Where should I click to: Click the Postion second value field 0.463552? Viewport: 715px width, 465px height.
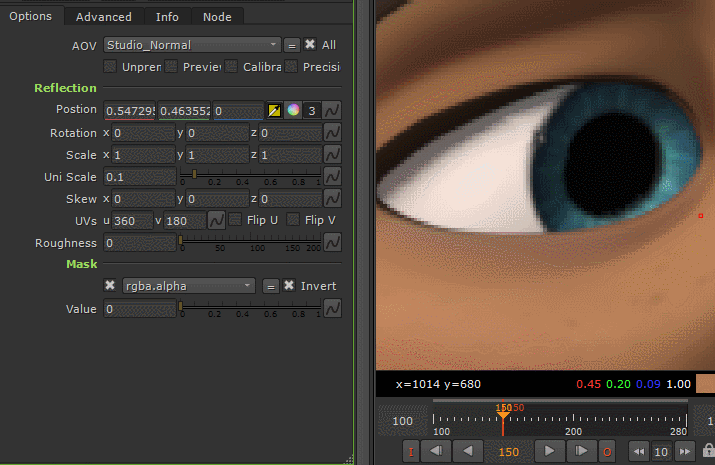tap(184, 111)
